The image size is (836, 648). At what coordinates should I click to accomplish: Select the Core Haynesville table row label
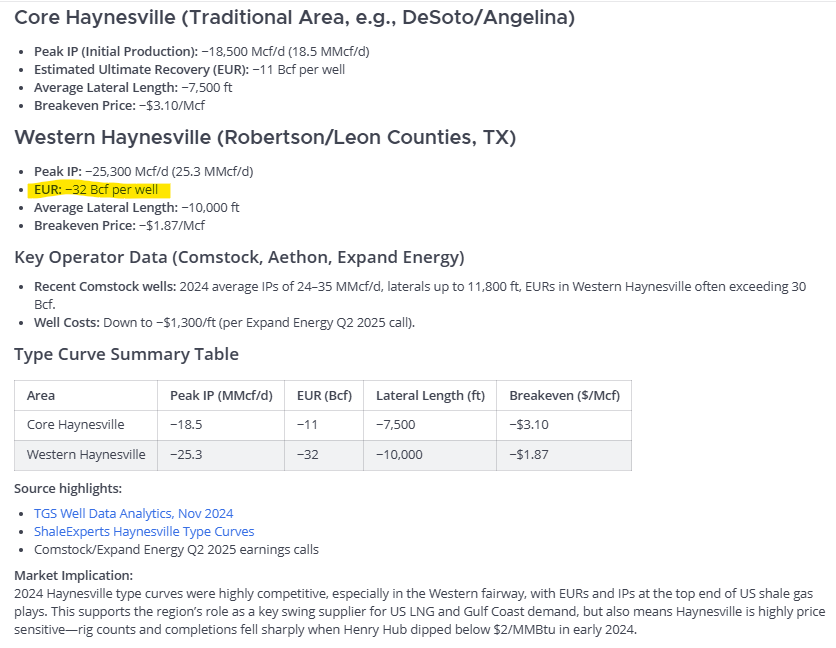coord(76,425)
